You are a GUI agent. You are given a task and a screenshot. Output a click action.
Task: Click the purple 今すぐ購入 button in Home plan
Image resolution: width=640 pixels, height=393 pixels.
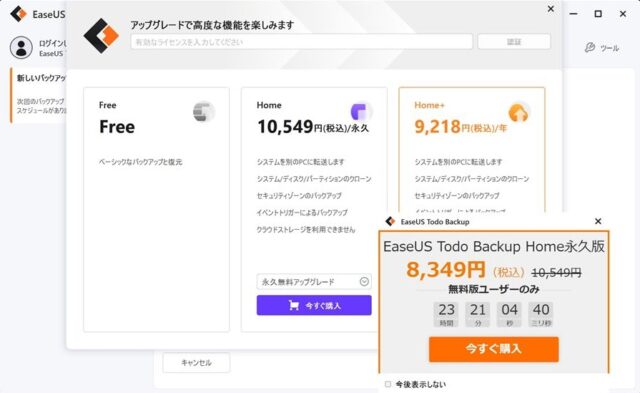[x=314, y=305]
